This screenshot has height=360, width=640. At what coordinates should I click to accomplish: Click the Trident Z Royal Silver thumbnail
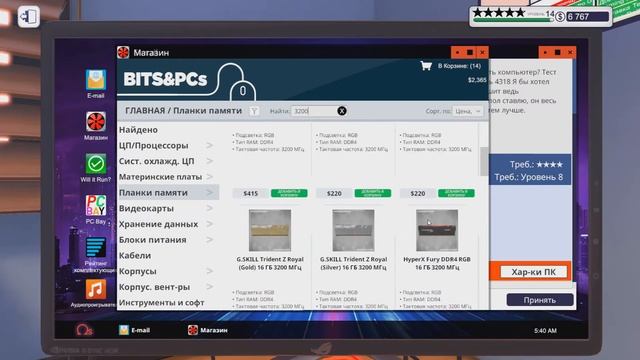tap(353, 230)
